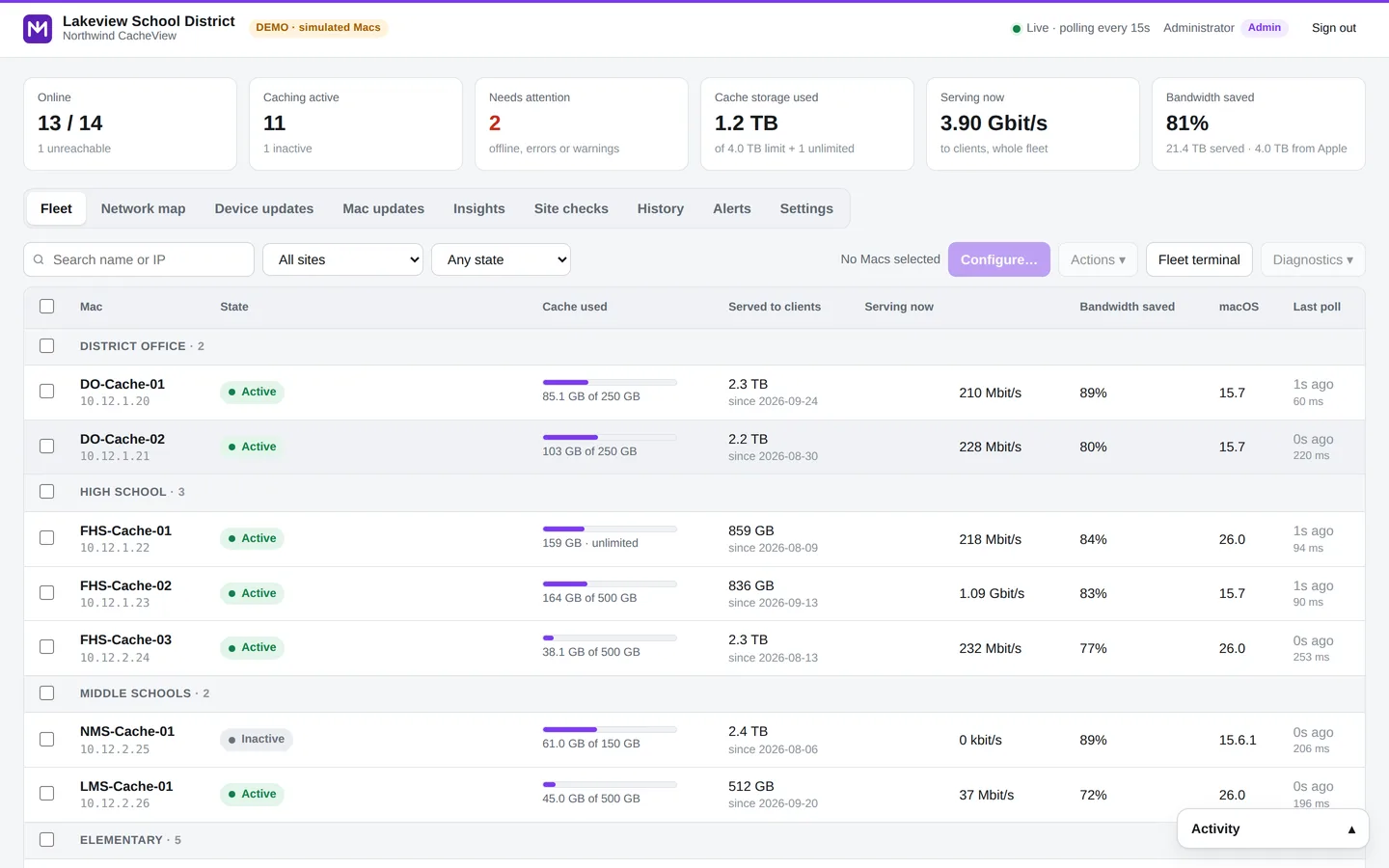Switch to the Site checks tab
Viewport: 1389px width, 868px height.
coord(571,208)
